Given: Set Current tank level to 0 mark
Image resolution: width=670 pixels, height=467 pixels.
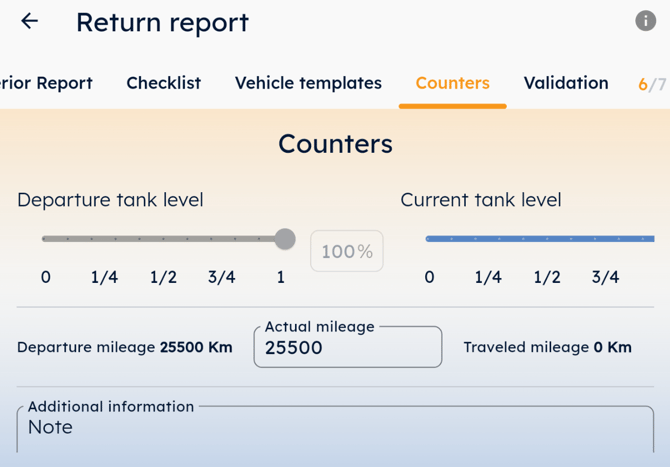Looking at the screenshot, I should (x=429, y=239).
